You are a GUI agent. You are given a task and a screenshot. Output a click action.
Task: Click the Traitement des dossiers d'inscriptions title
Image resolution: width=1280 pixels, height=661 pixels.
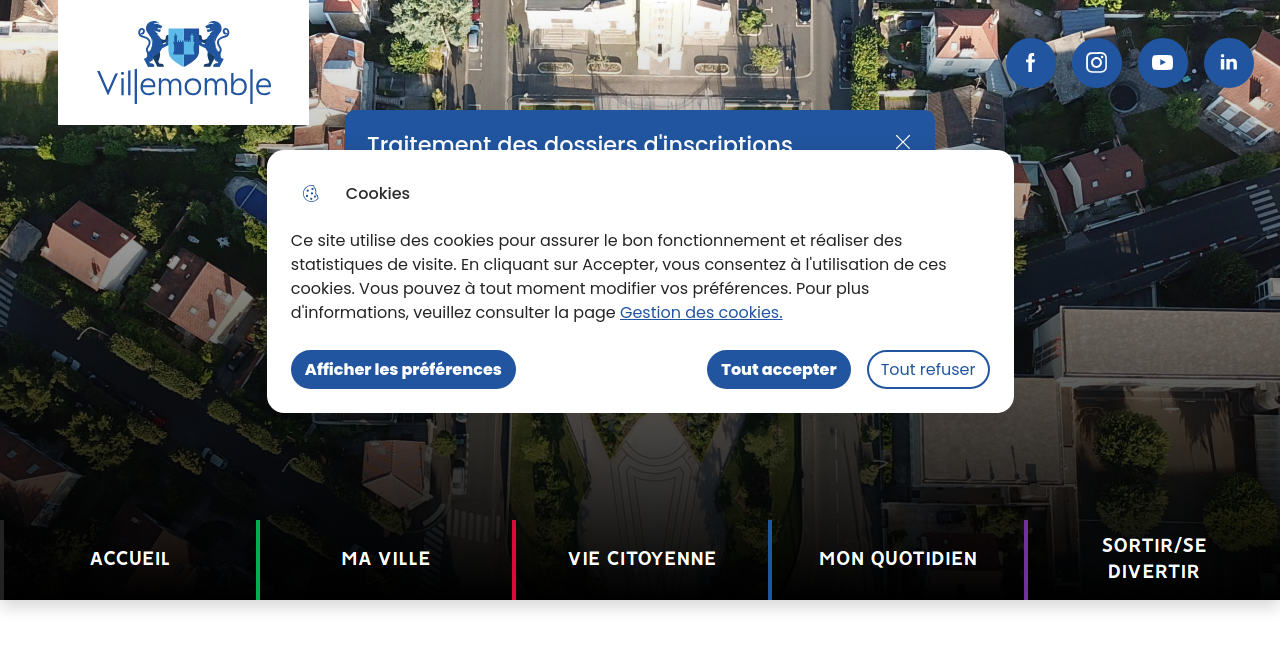(x=579, y=138)
